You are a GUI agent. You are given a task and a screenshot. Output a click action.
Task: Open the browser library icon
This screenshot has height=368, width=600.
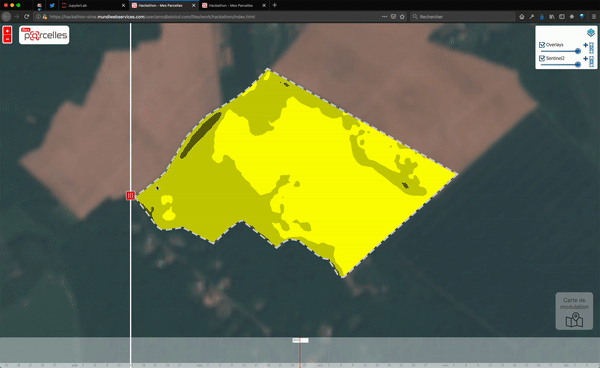[552, 16]
